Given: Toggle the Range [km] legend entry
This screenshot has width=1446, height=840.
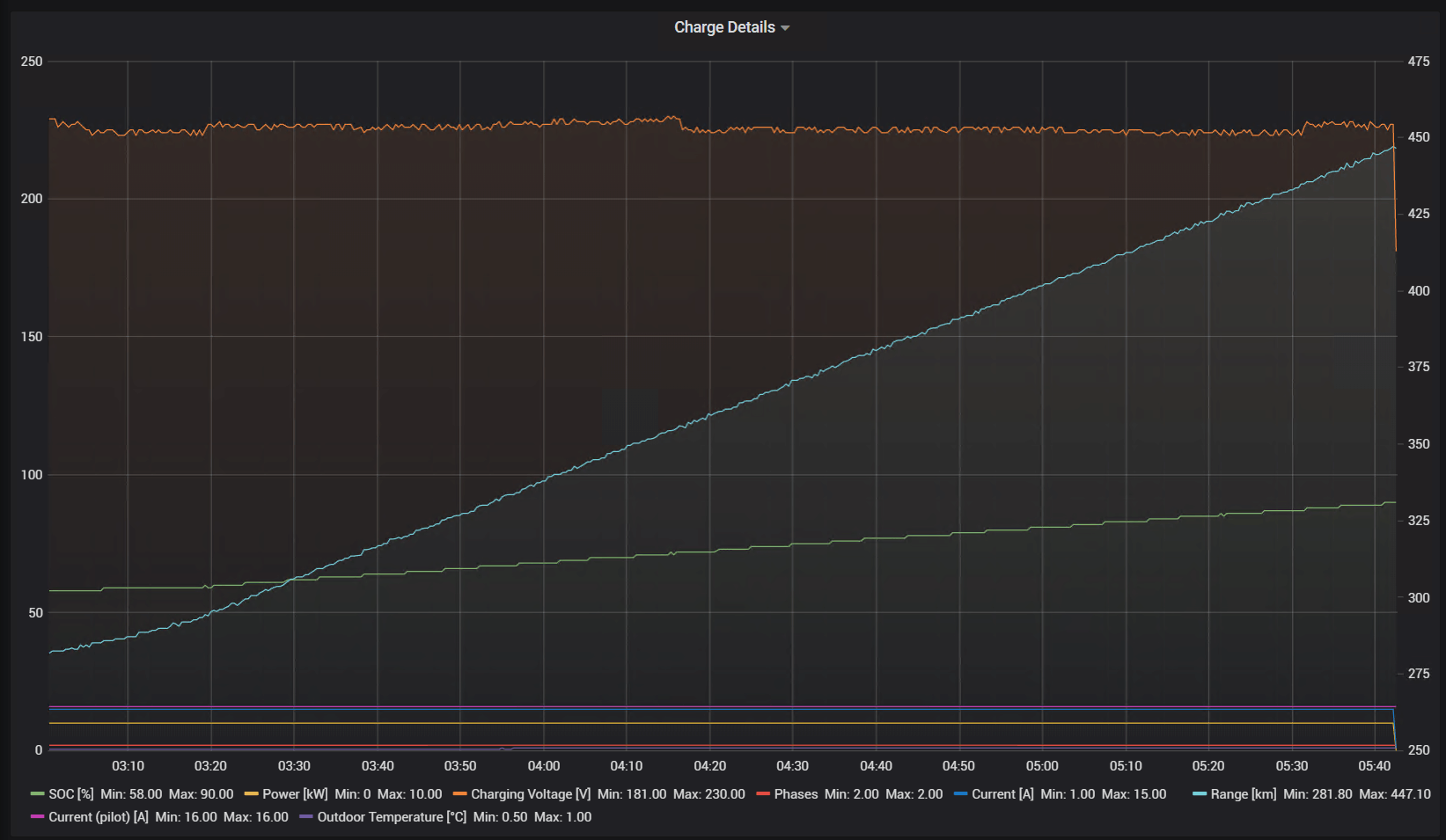Looking at the screenshot, I should pyautogui.click(x=1243, y=794).
